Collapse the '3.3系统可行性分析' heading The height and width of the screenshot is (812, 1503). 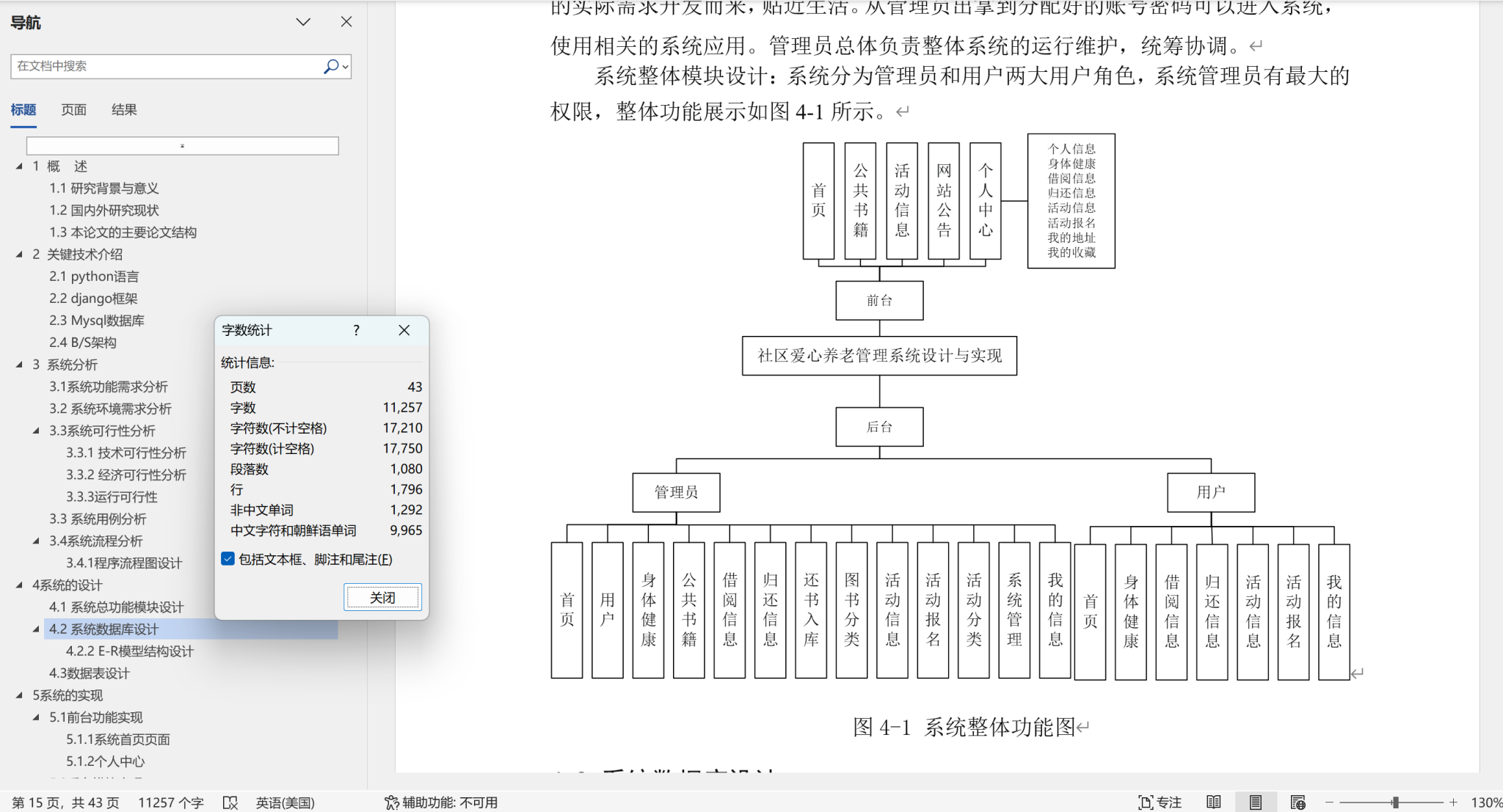point(36,431)
